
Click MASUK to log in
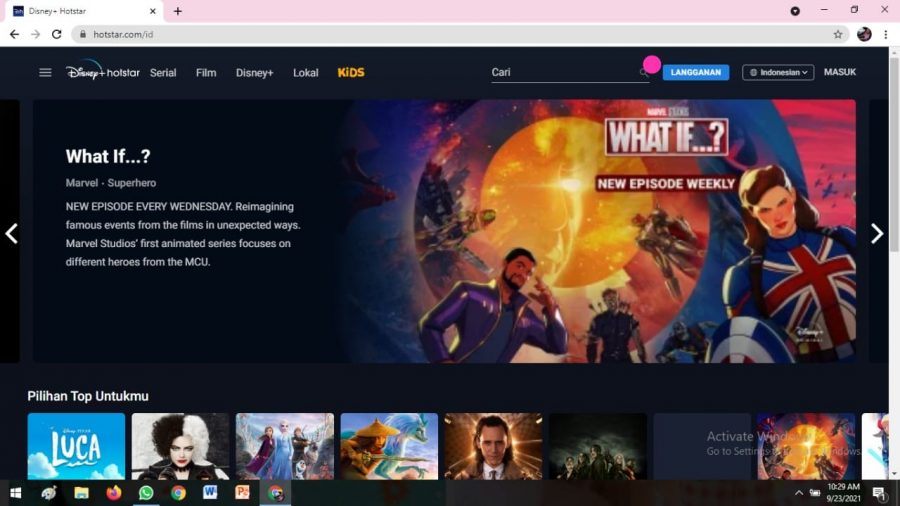coord(840,72)
